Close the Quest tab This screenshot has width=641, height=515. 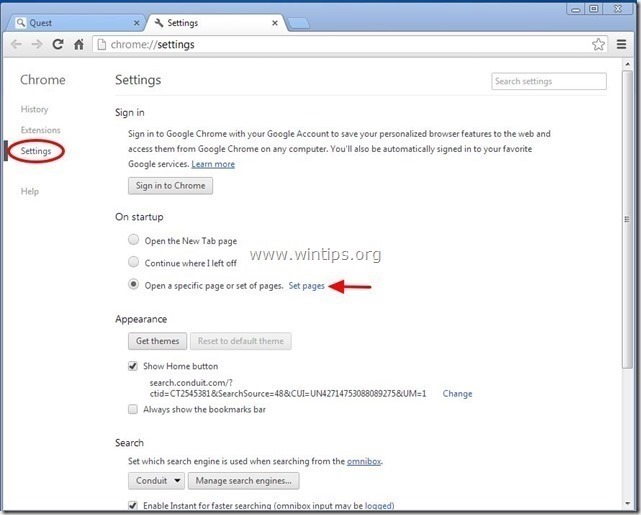coord(137,23)
